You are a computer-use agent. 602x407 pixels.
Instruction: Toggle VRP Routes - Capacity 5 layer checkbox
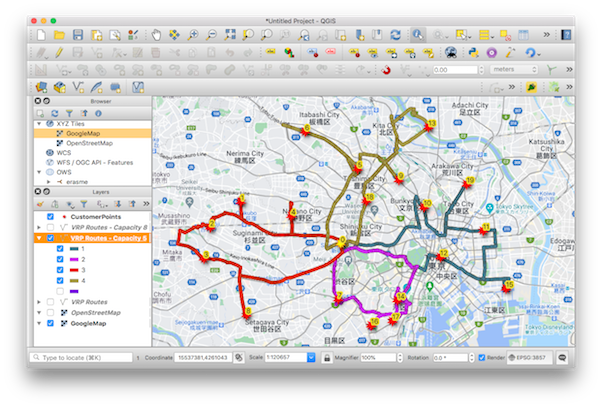50,238
